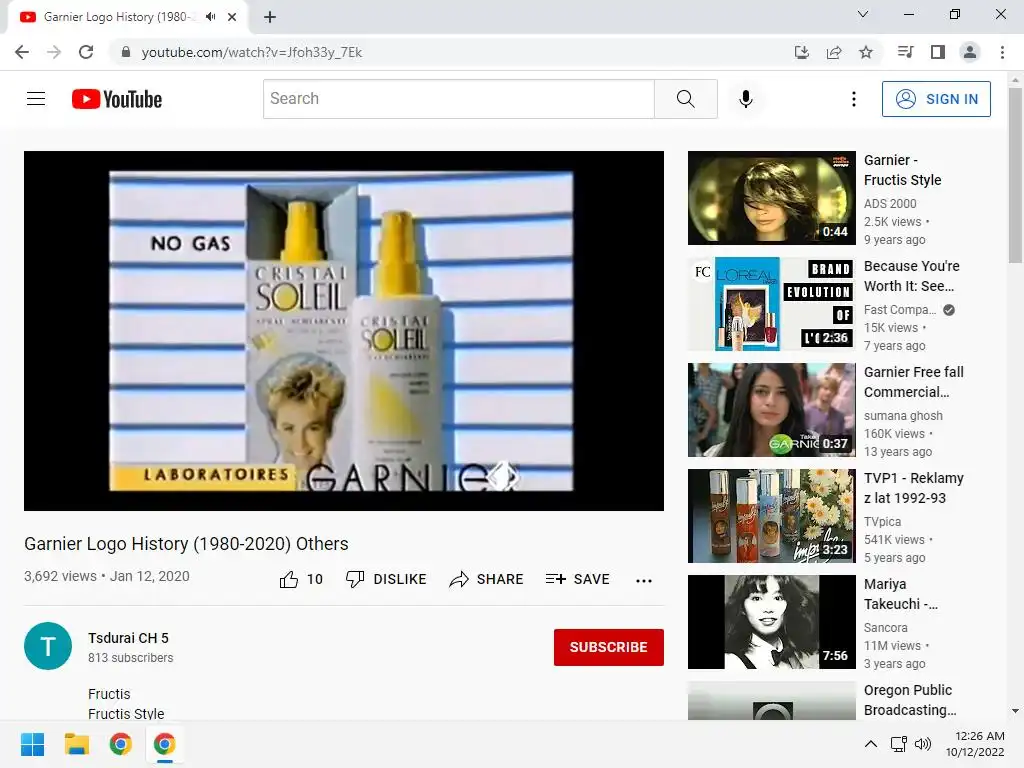Share the video with SHARE button
Image resolution: width=1024 pixels, height=768 pixels.
[x=487, y=579]
